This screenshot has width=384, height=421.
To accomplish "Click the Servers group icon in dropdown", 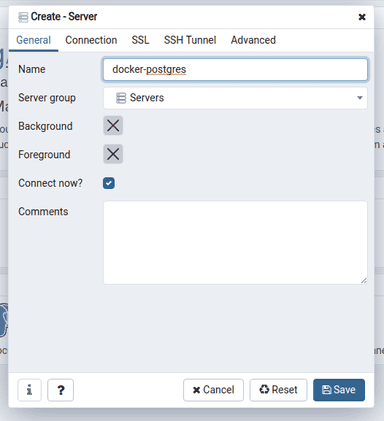I will pyautogui.click(x=121, y=98).
